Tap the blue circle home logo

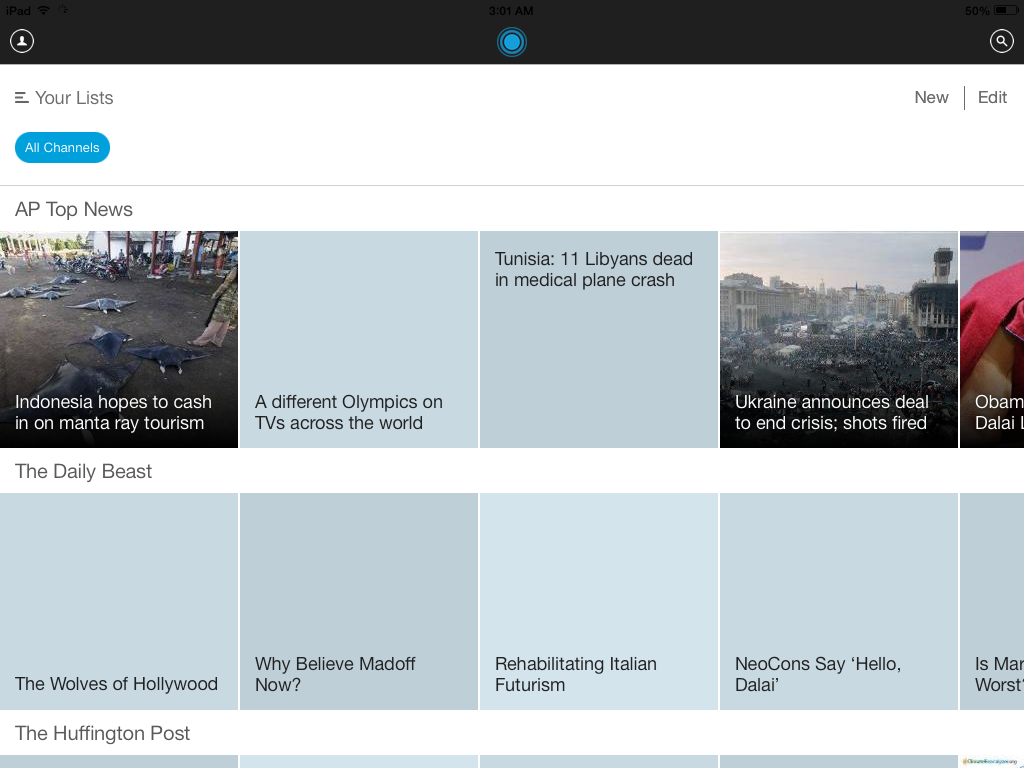point(512,41)
